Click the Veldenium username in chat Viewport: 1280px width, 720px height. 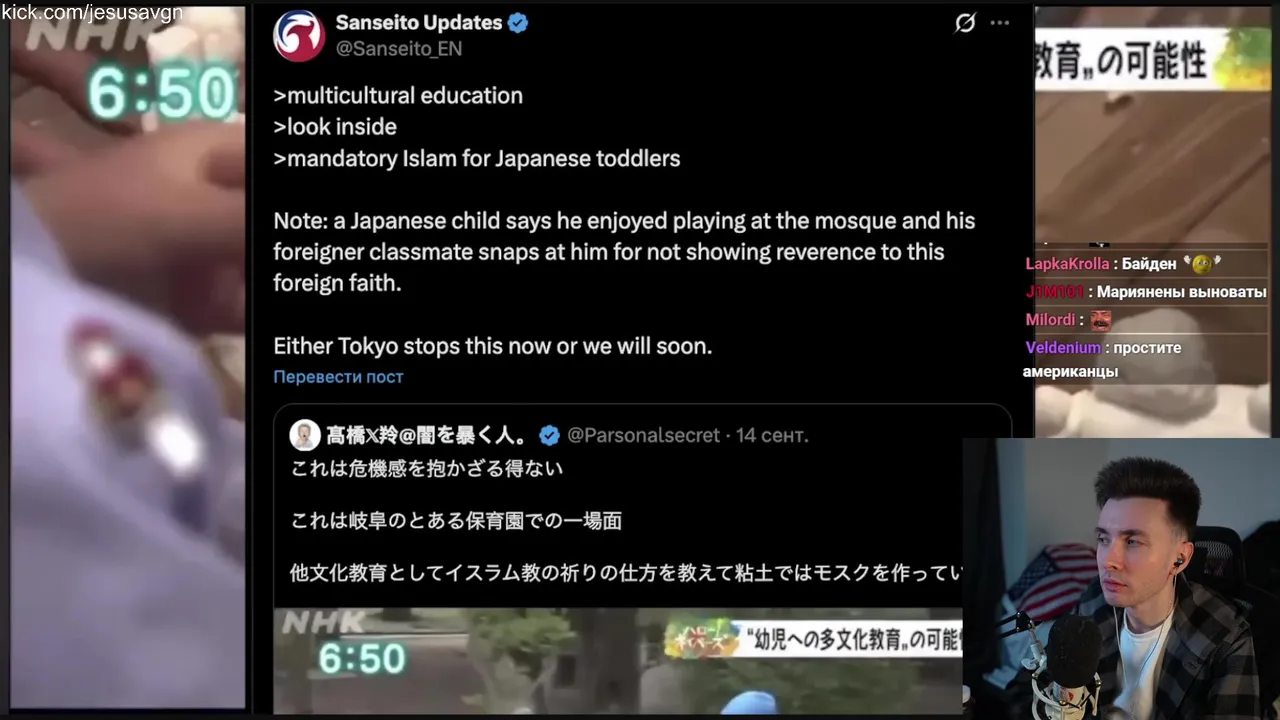click(1063, 348)
